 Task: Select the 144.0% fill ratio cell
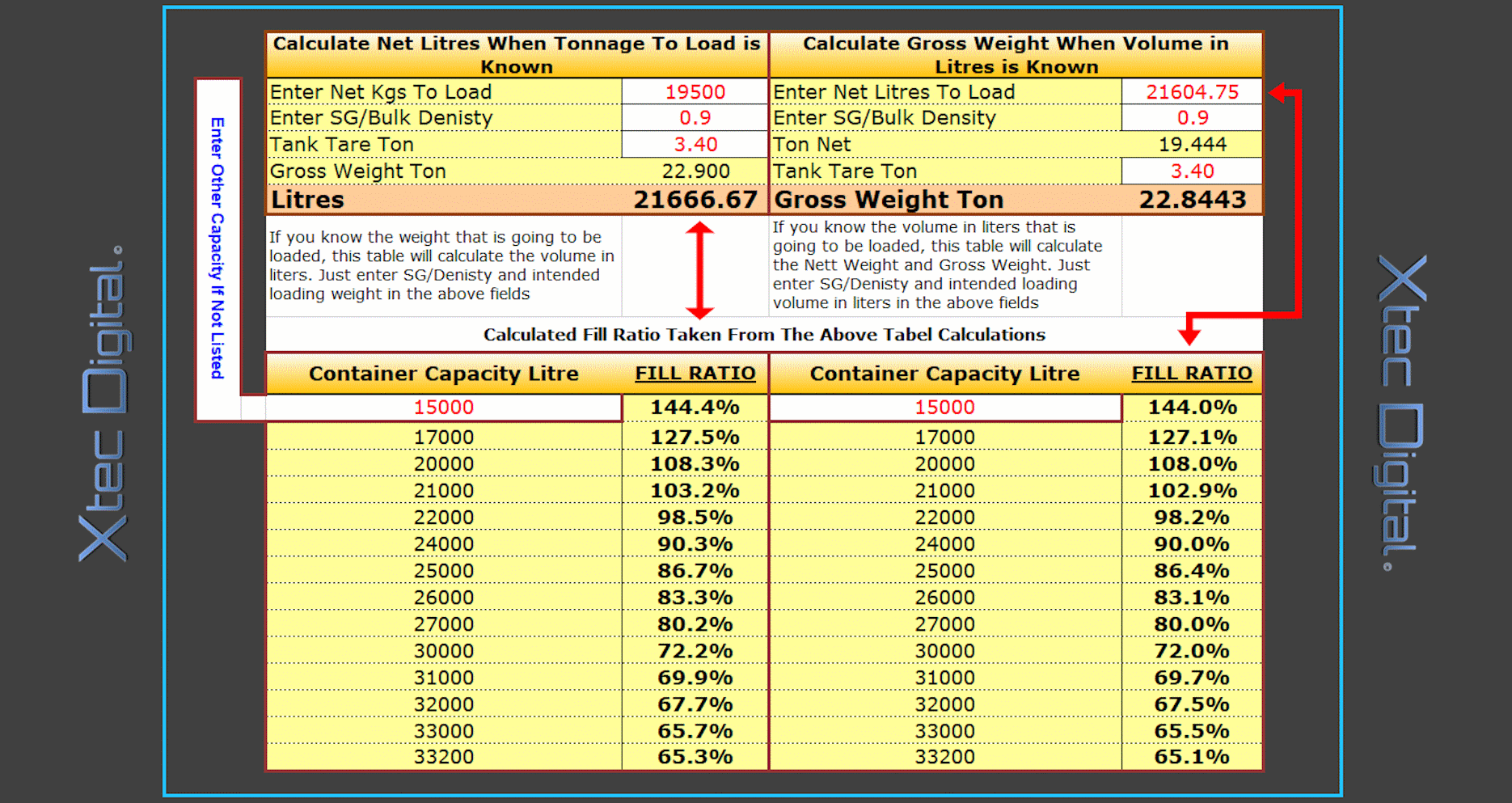coord(1193,408)
